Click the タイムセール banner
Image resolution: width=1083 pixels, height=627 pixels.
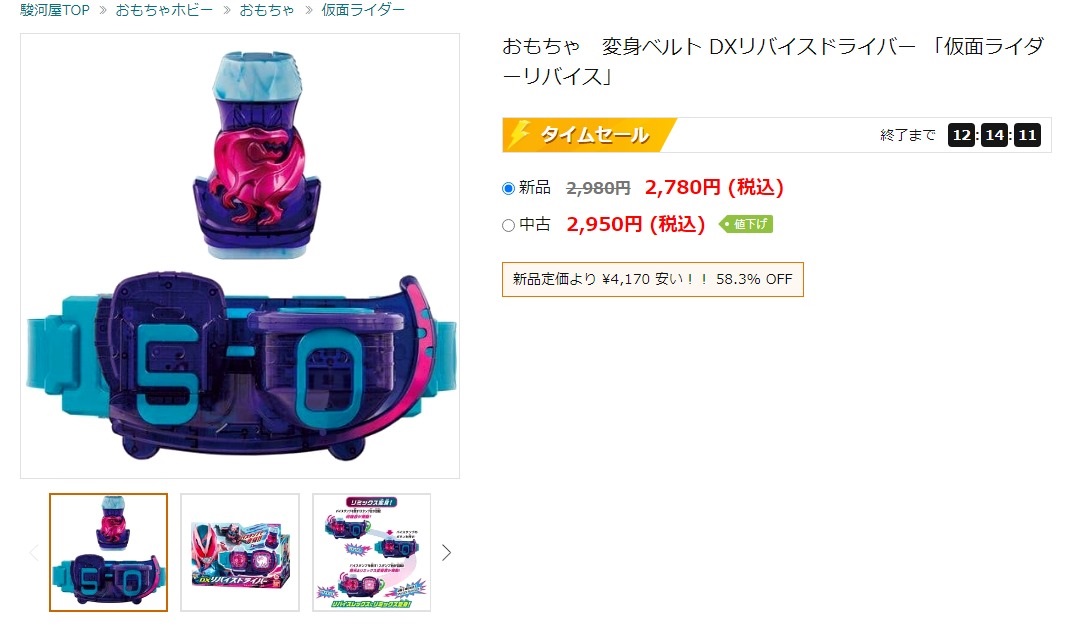(589, 135)
